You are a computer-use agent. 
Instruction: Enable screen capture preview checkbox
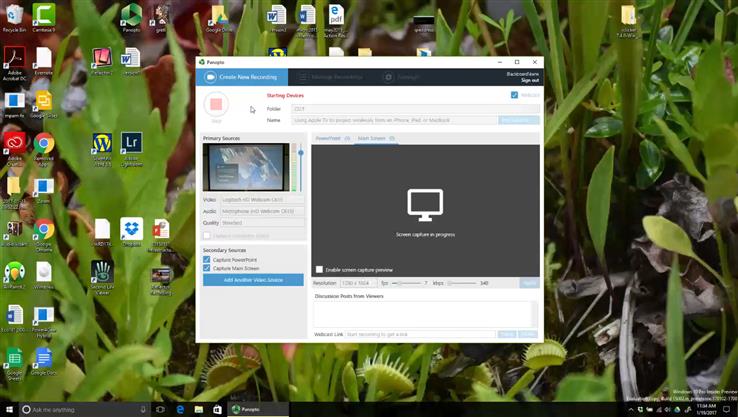click(x=319, y=270)
